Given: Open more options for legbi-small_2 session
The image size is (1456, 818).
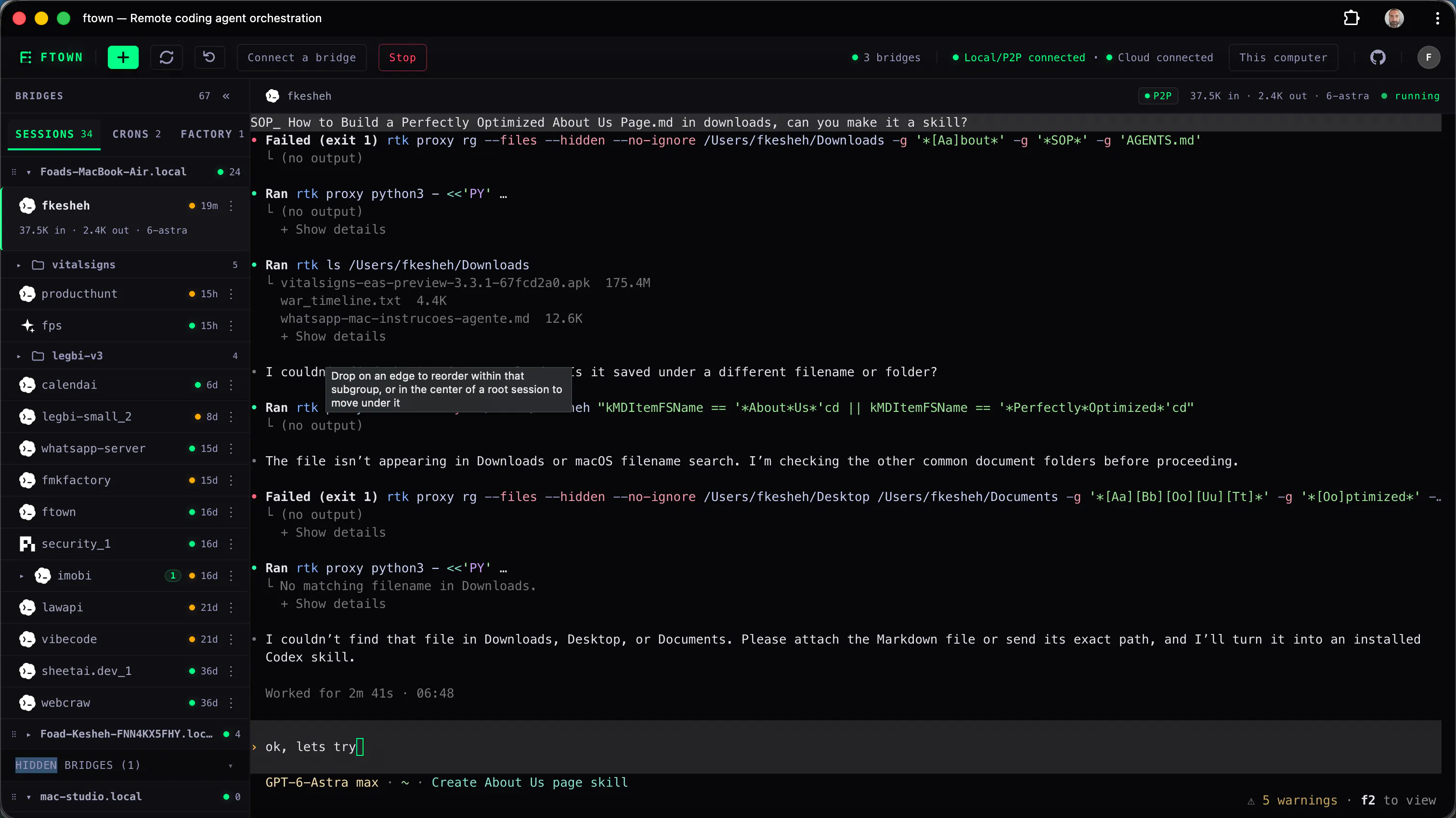Looking at the screenshot, I should point(231,416).
